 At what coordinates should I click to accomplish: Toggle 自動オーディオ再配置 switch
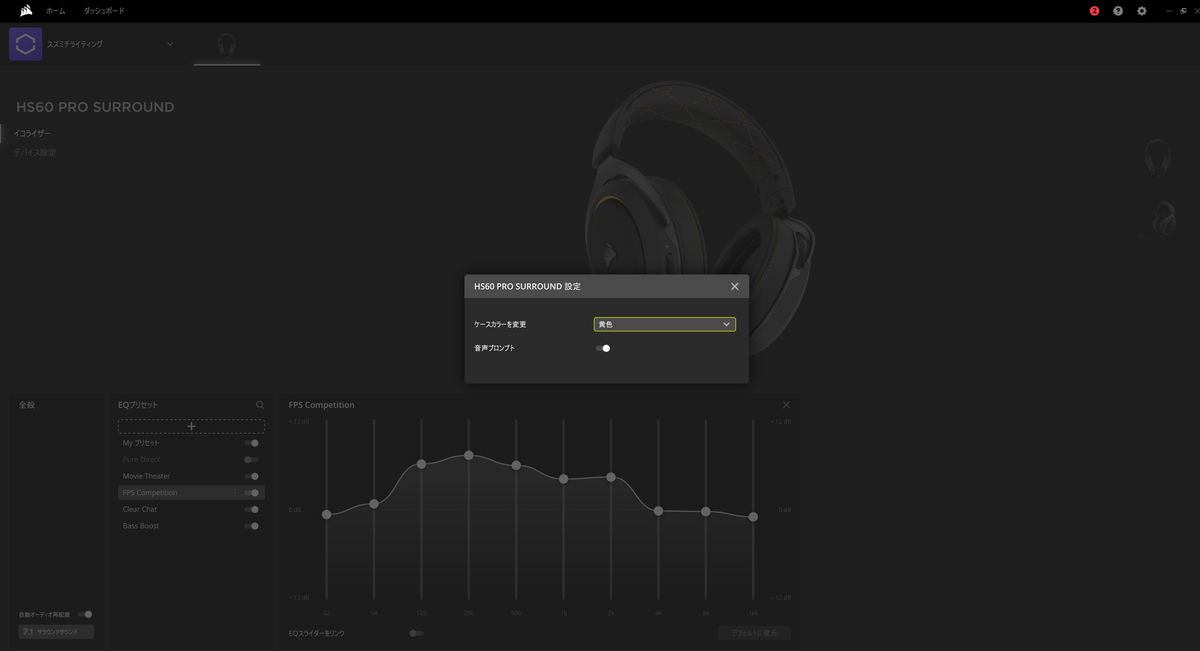click(85, 614)
